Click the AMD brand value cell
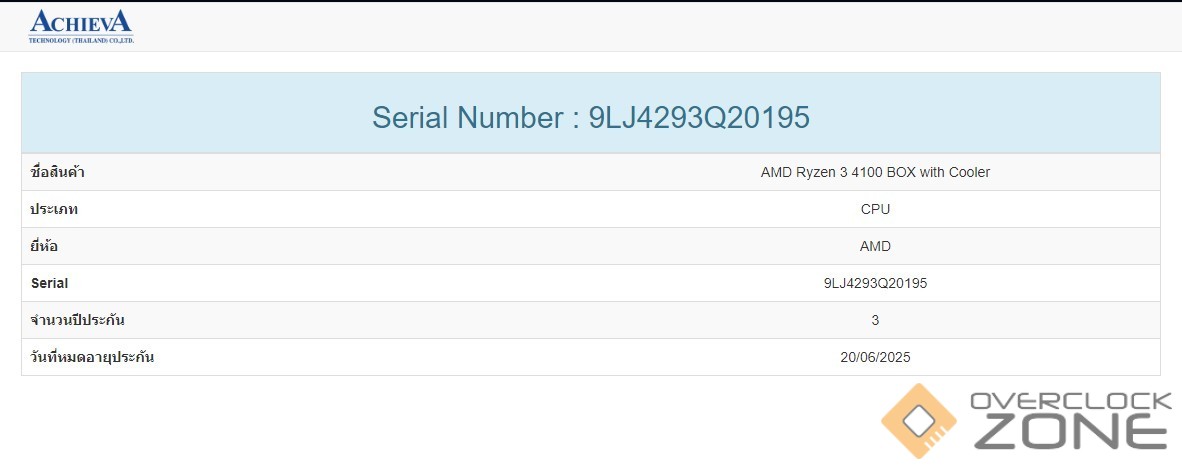 (875, 246)
